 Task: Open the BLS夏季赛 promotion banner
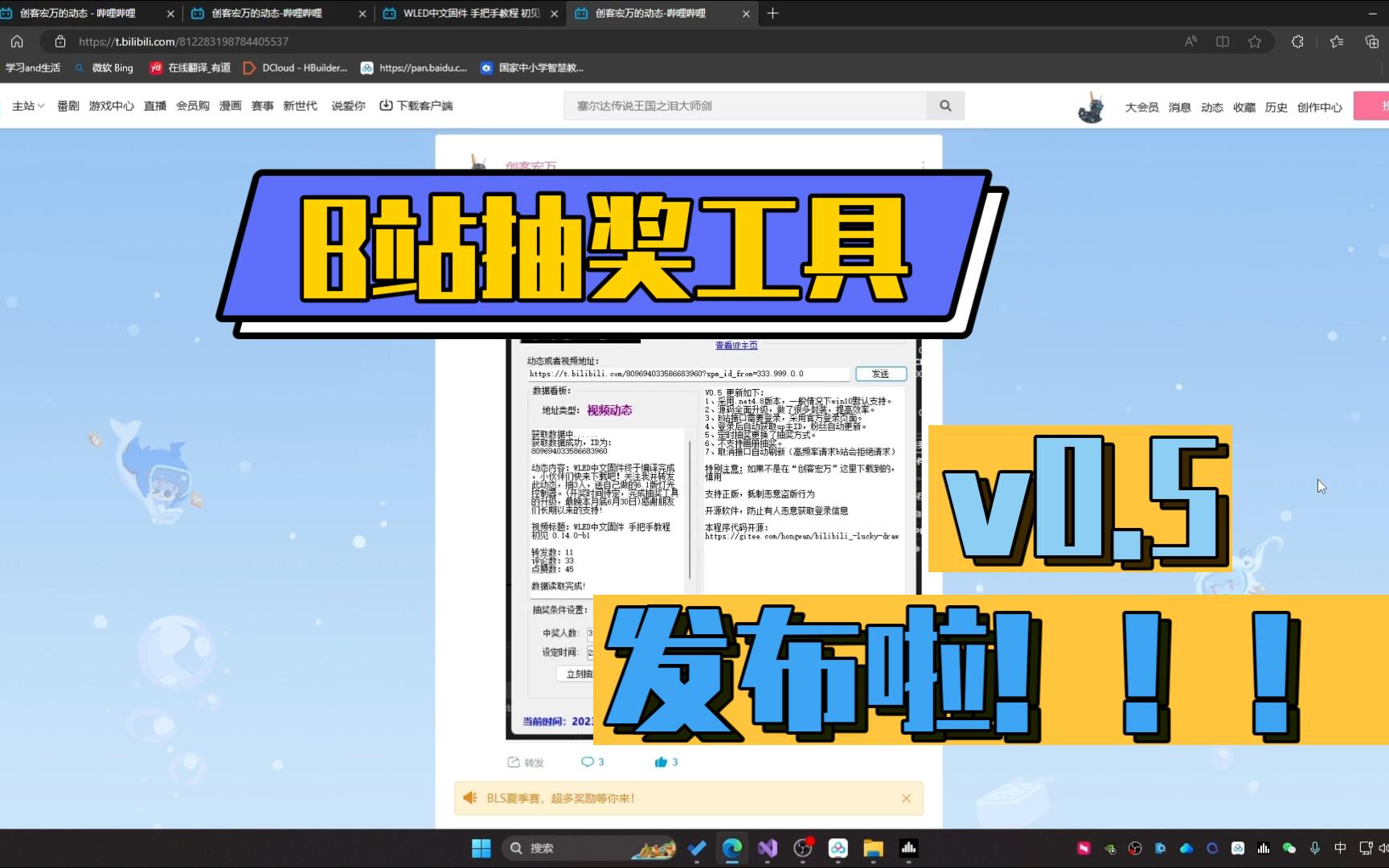pos(688,798)
